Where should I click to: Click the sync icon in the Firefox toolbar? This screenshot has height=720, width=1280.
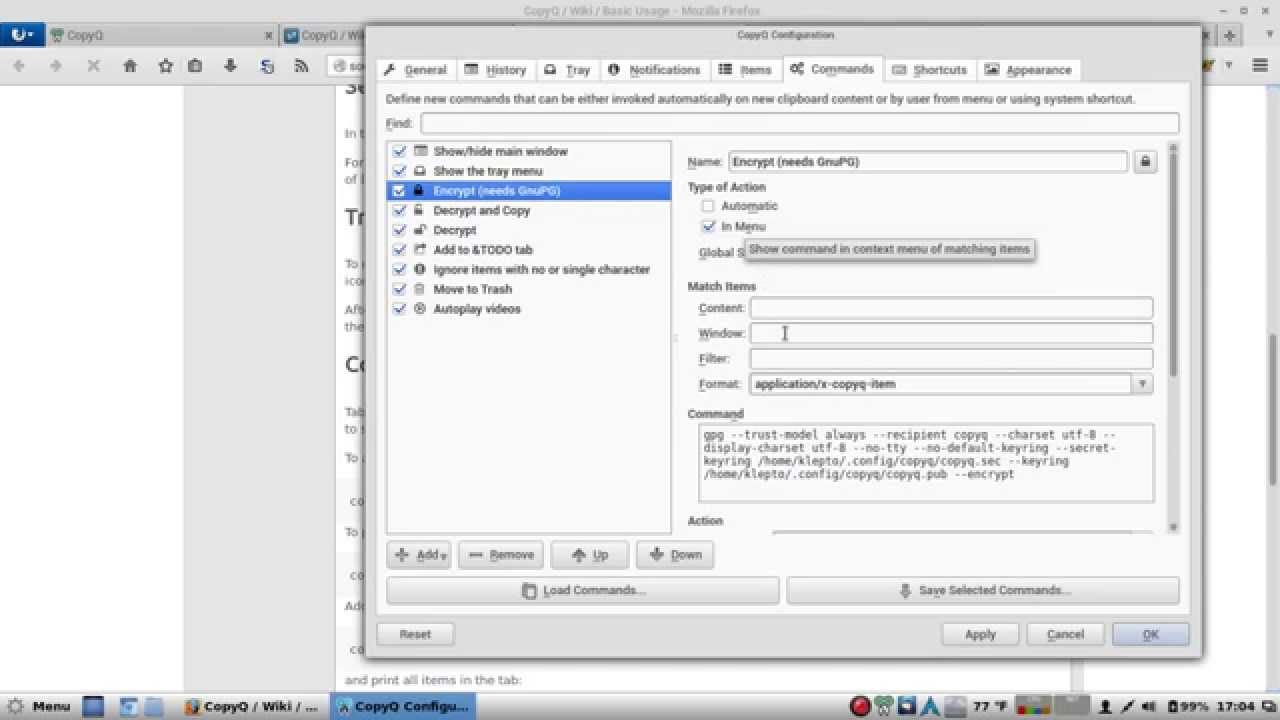tap(267, 66)
